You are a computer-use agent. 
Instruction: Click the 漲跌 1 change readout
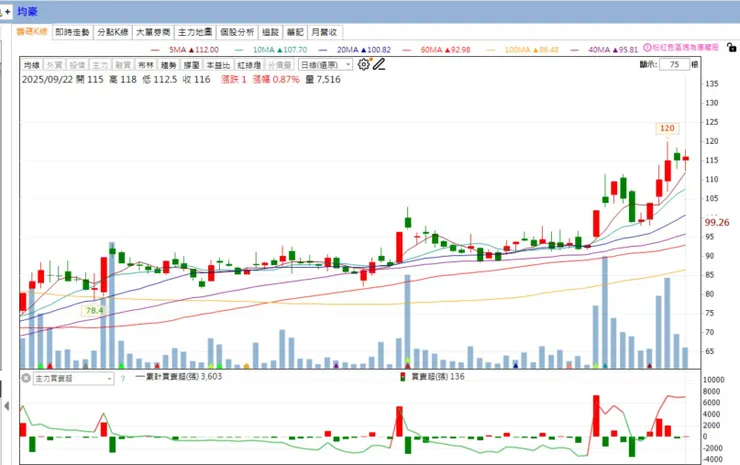[234, 79]
